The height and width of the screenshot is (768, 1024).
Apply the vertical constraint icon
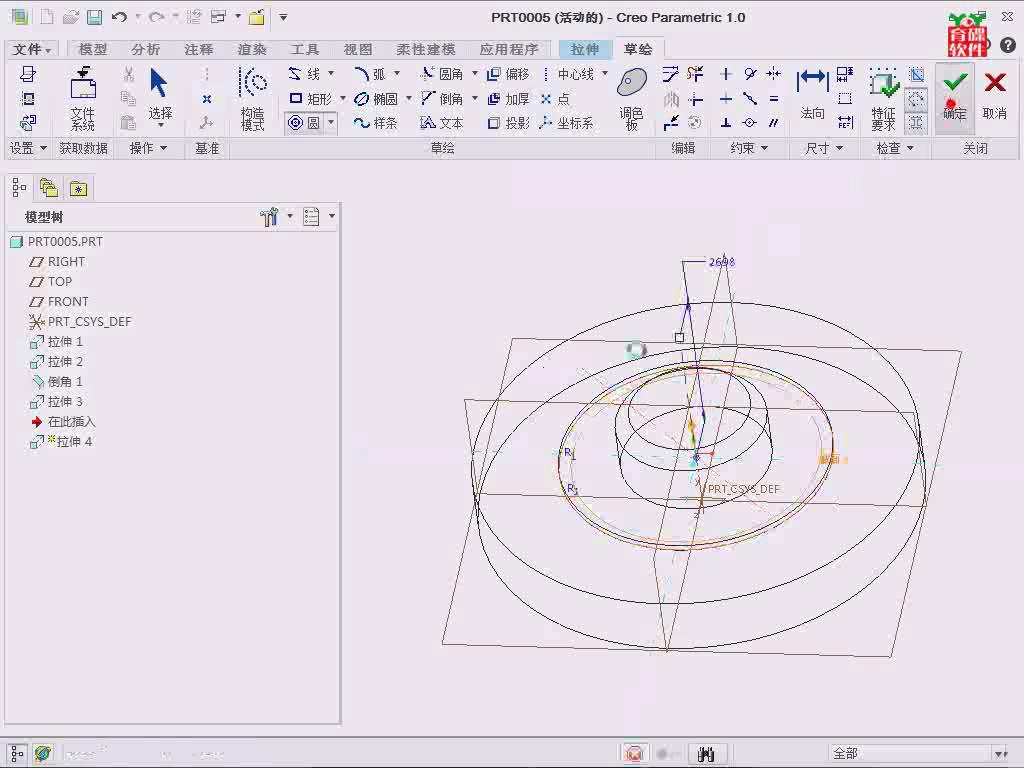click(726, 74)
